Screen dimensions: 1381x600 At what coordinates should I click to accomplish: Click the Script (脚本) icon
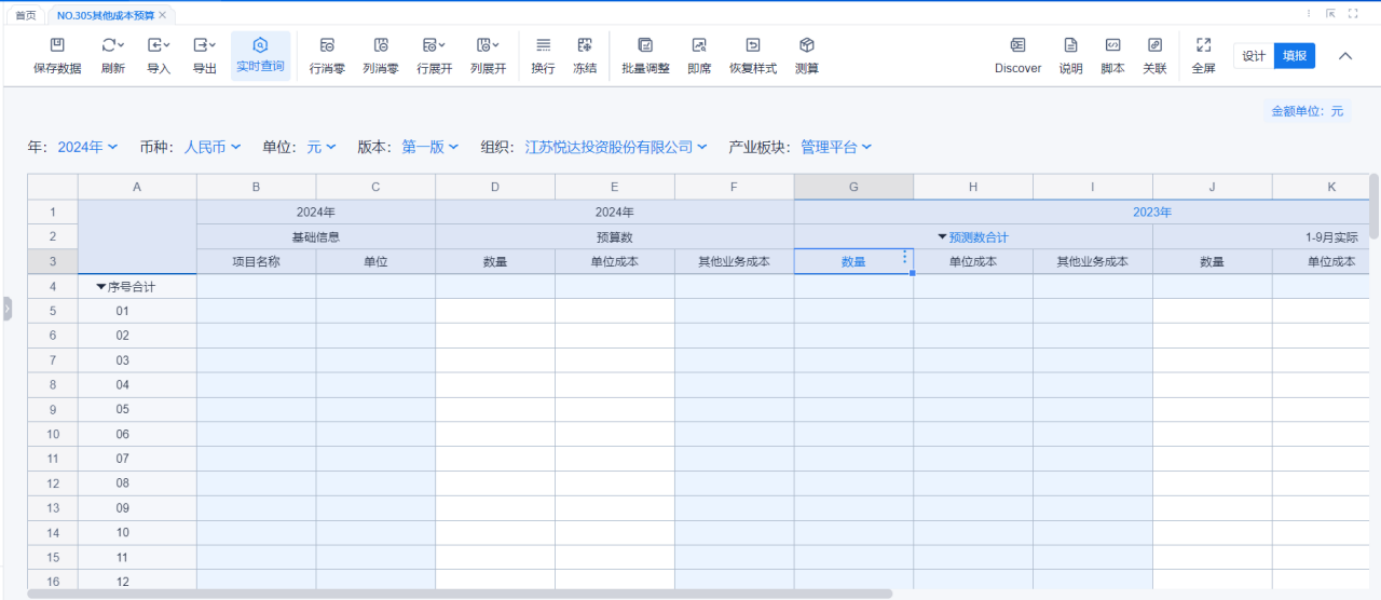tap(1112, 46)
